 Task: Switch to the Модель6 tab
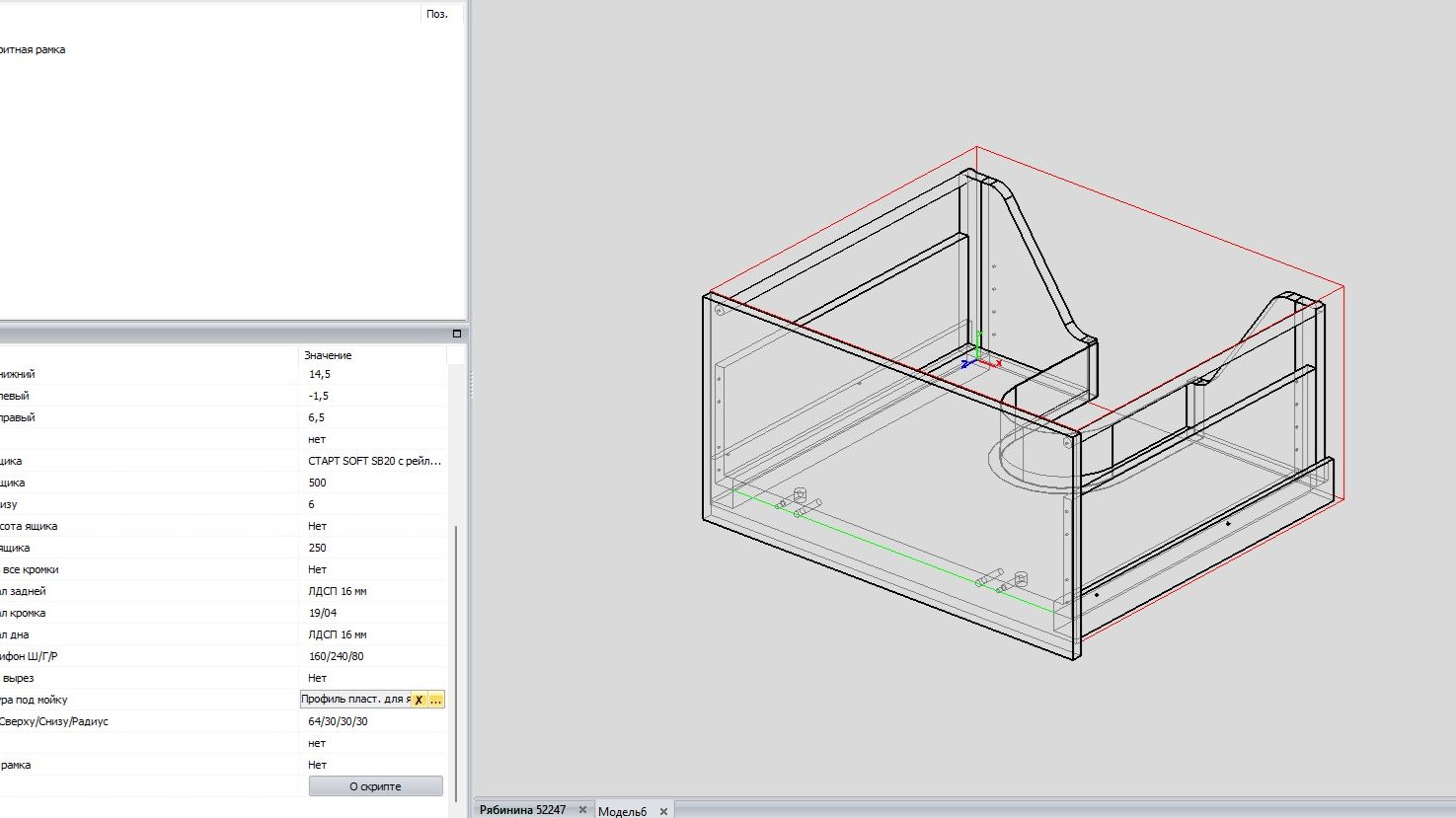[x=622, y=811]
